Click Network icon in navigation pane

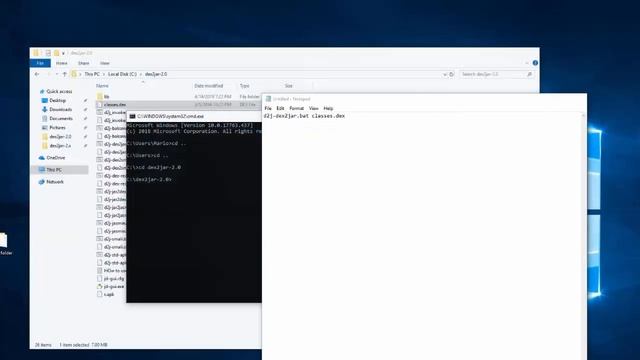tap(42, 182)
